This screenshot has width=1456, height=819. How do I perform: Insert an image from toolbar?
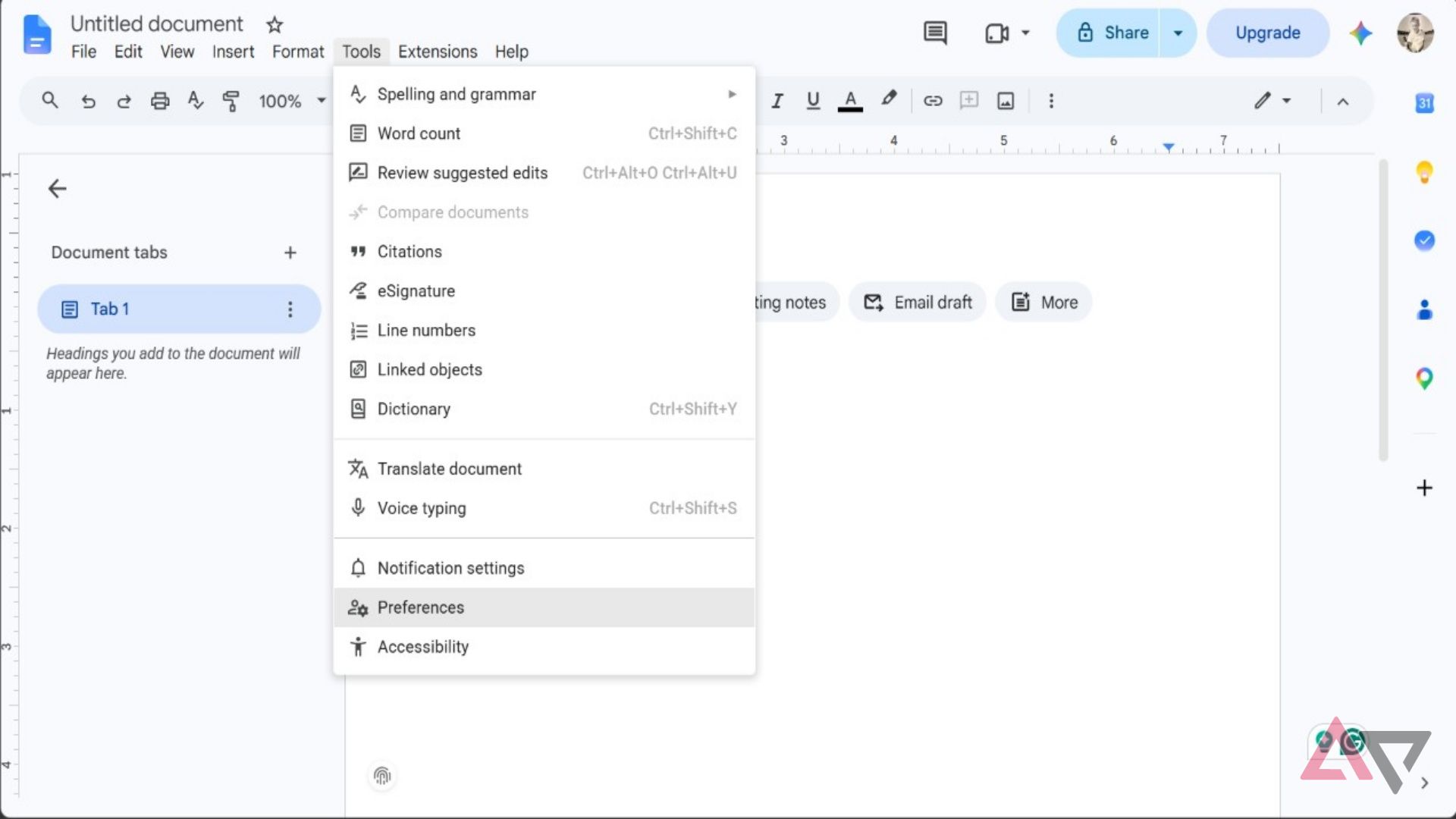[1006, 101]
